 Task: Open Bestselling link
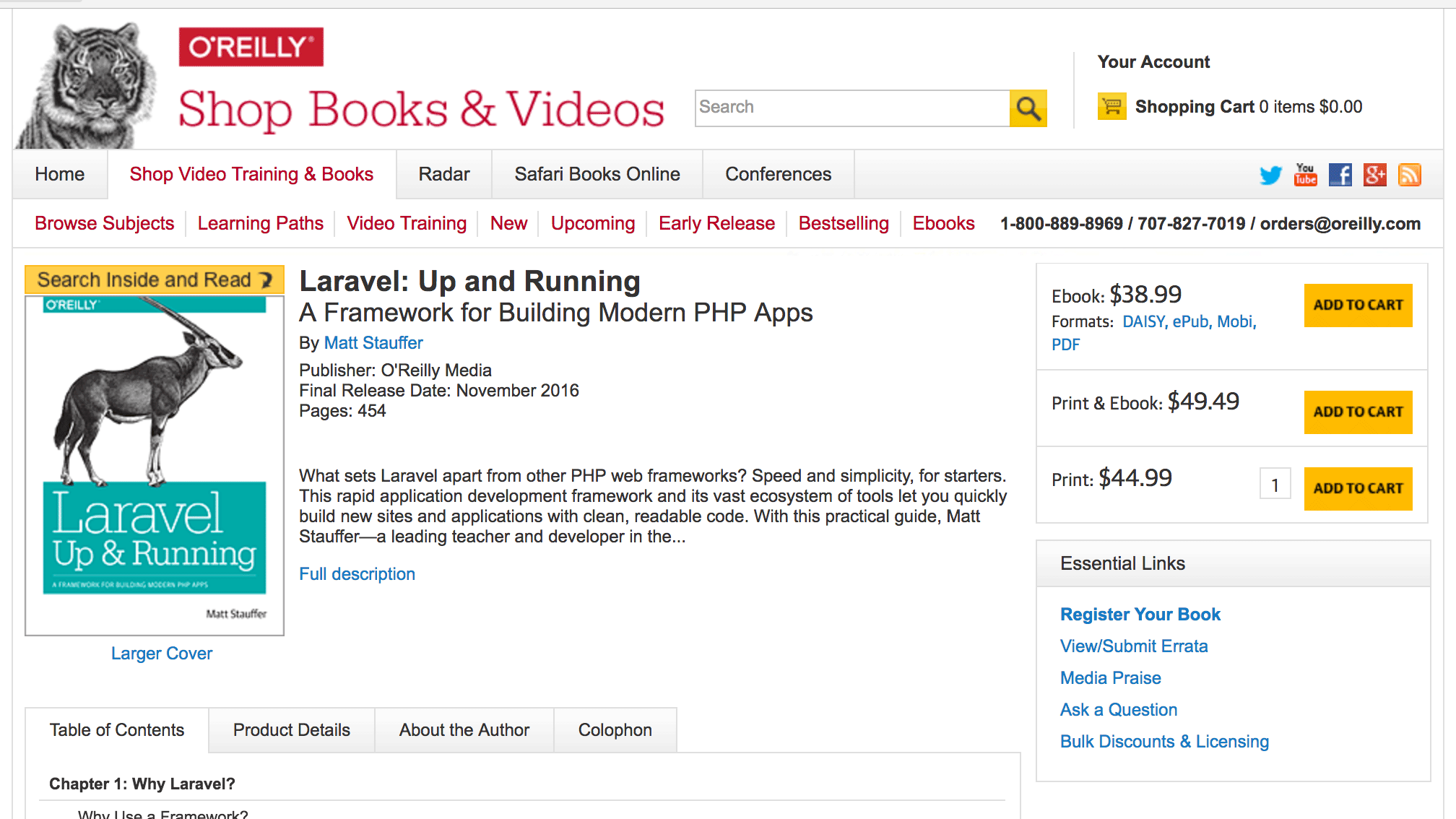[x=844, y=223]
